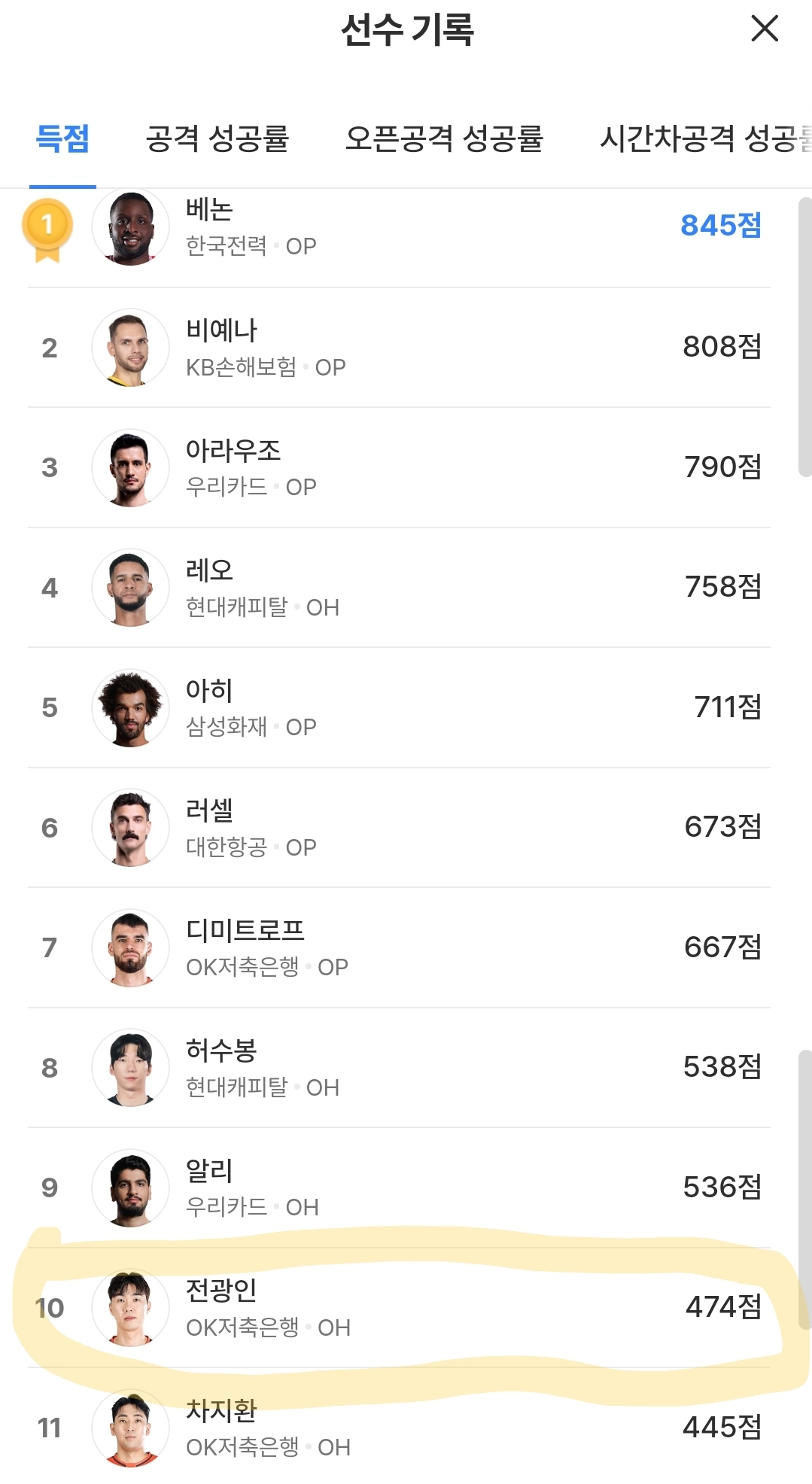The width and height of the screenshot is (812, 1484).
Task: Click 비예나 player avatar
Action: (130, 348)
